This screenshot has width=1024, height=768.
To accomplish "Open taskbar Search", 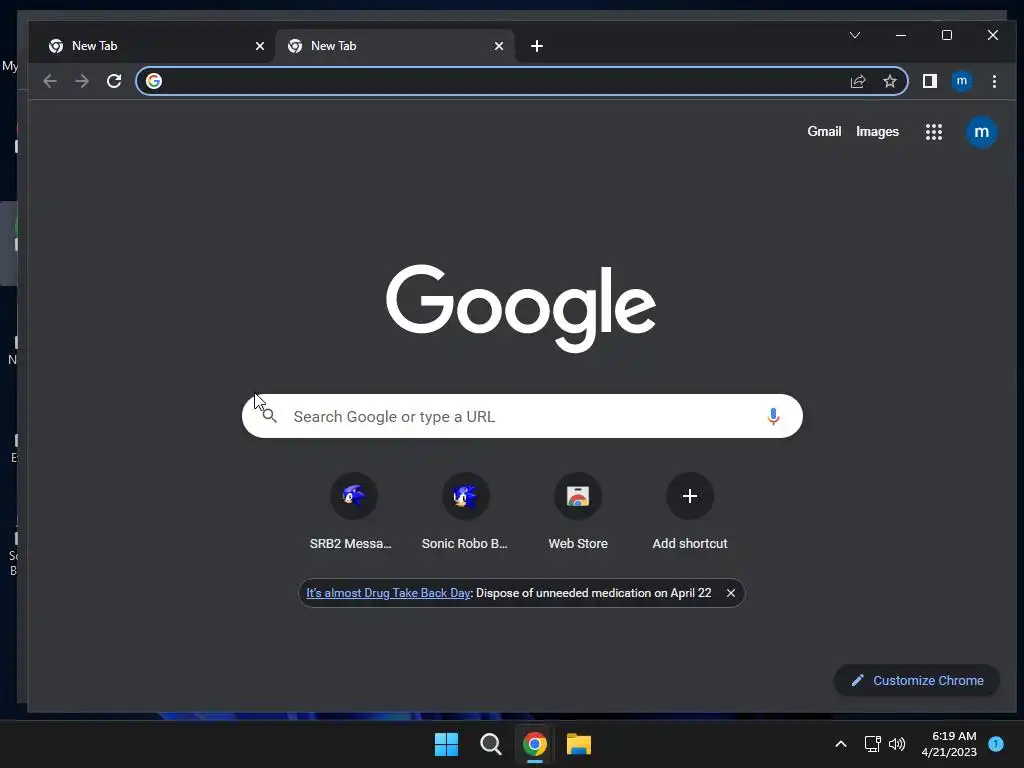I will point(490,744).
